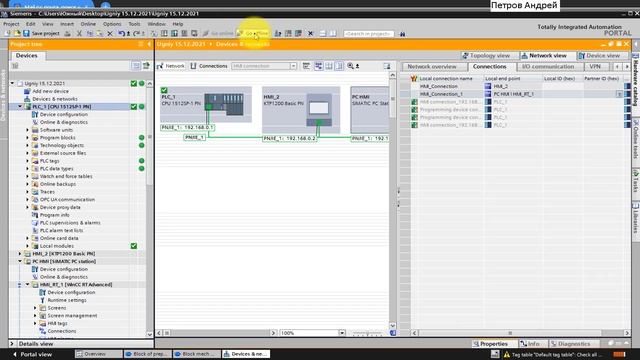The height and width of the screenshot is (360, 640).
Task: Switch to Device view tab
Action: pos(599,56)
